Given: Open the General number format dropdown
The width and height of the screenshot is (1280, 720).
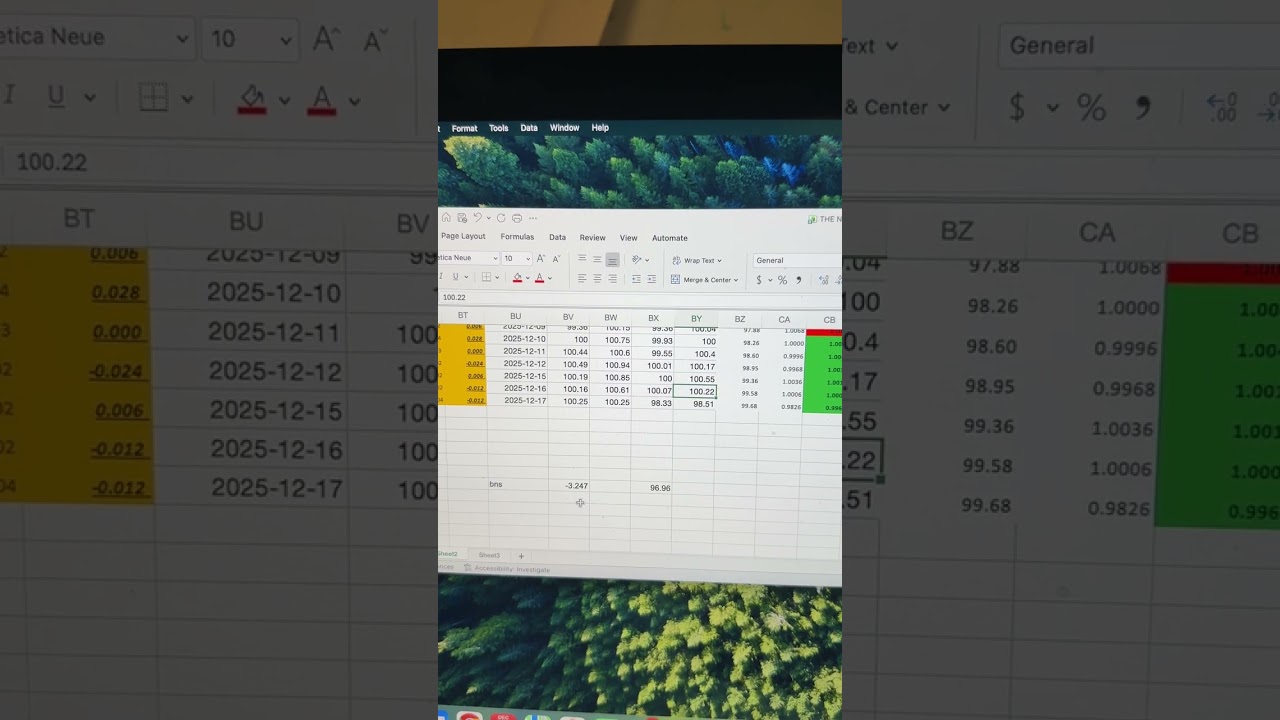Looking at the screenshot, I should pos(798,260).
